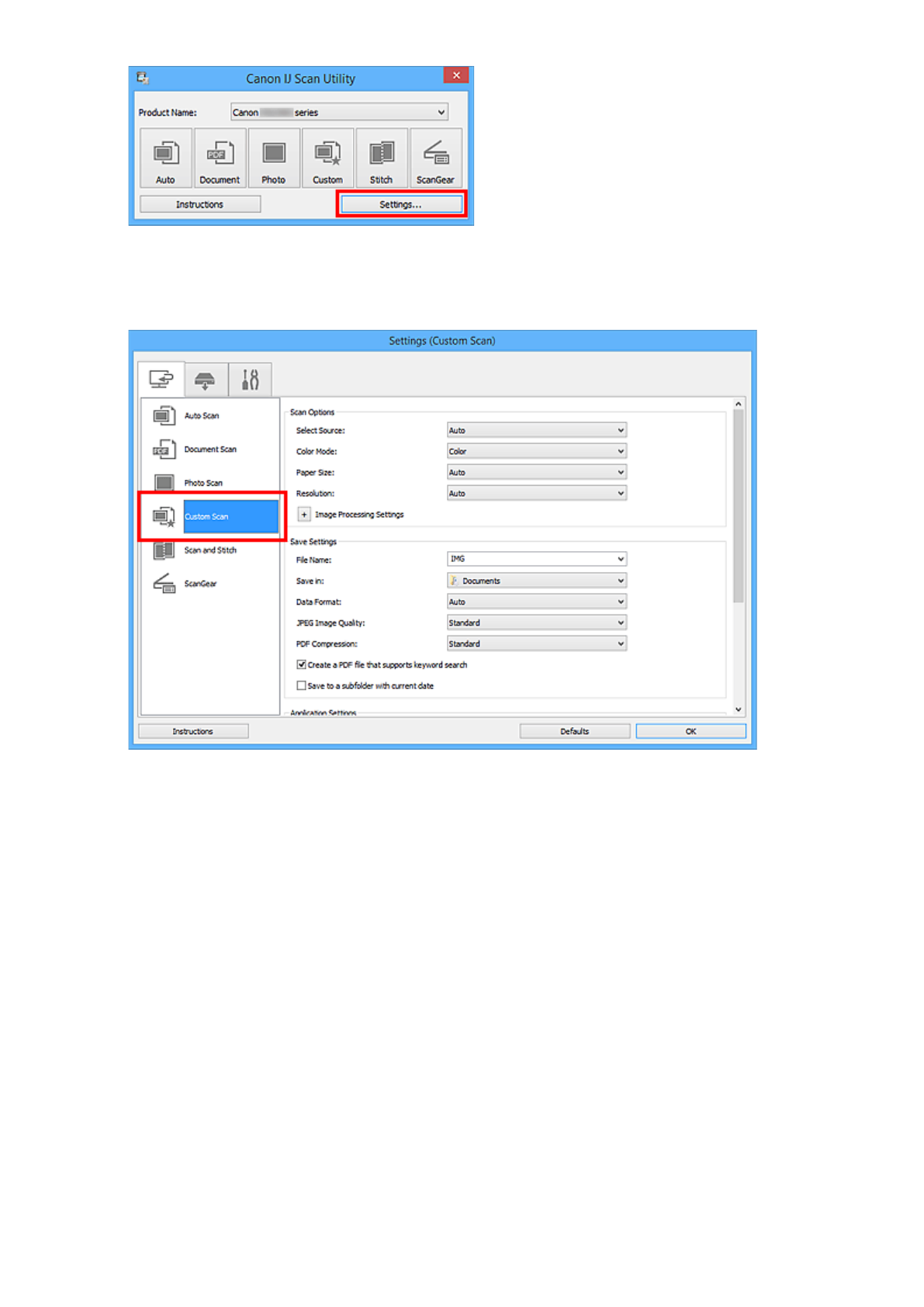Open the Color Mode dropdown
Screen dimensions: 924x1307
tap(536, 452)
